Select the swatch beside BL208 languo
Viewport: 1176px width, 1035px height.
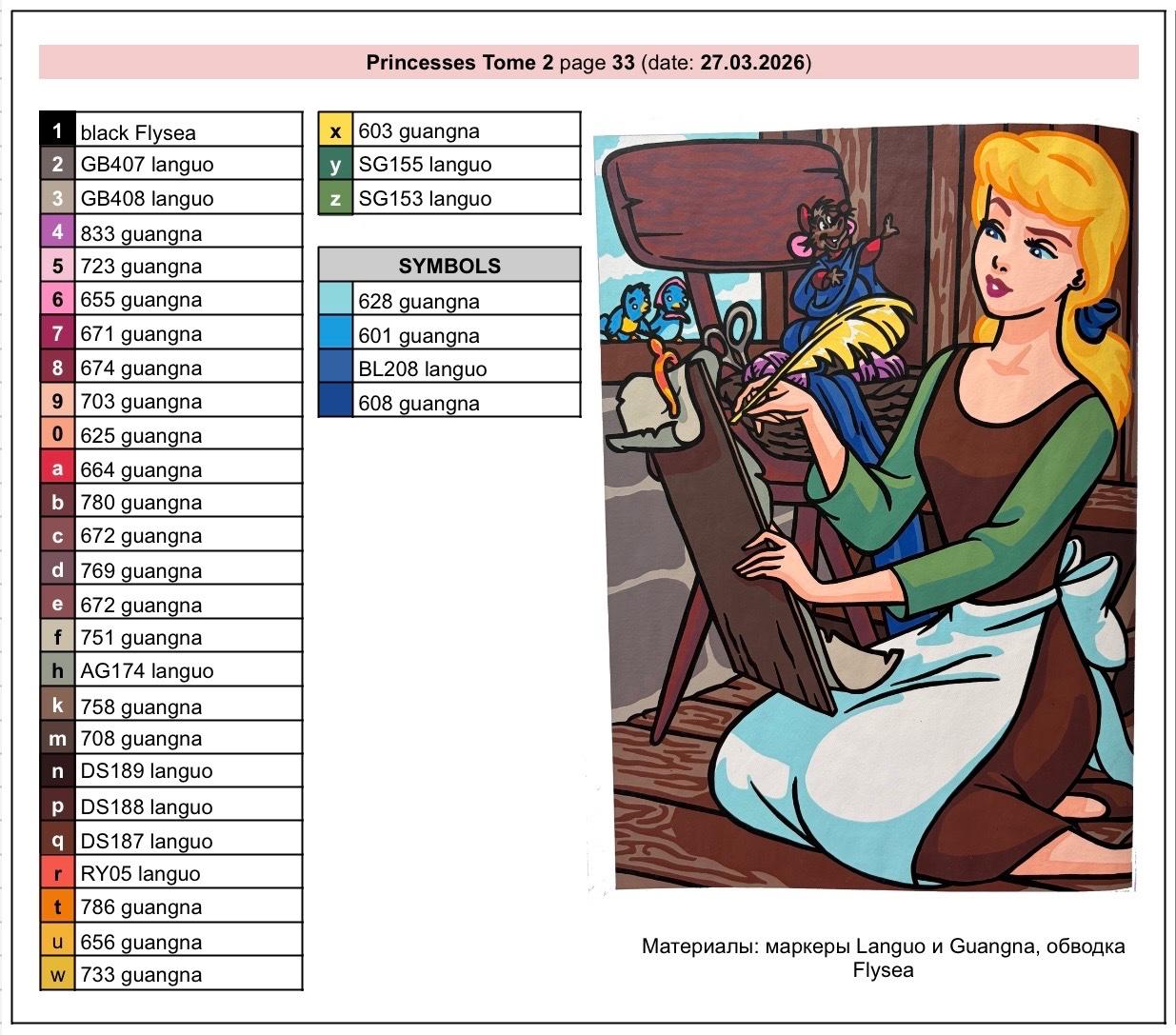pyautogui.click(x=335, y=368)
